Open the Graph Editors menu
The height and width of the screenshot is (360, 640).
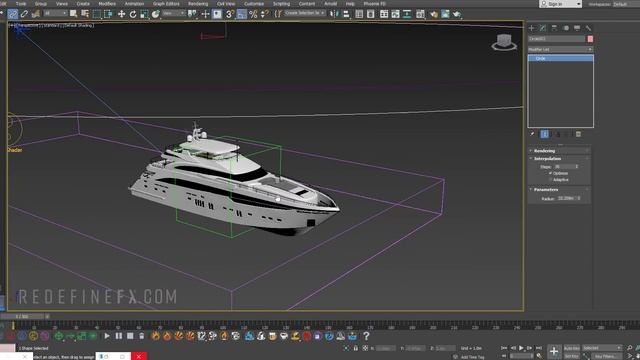[x=166, y=4]
